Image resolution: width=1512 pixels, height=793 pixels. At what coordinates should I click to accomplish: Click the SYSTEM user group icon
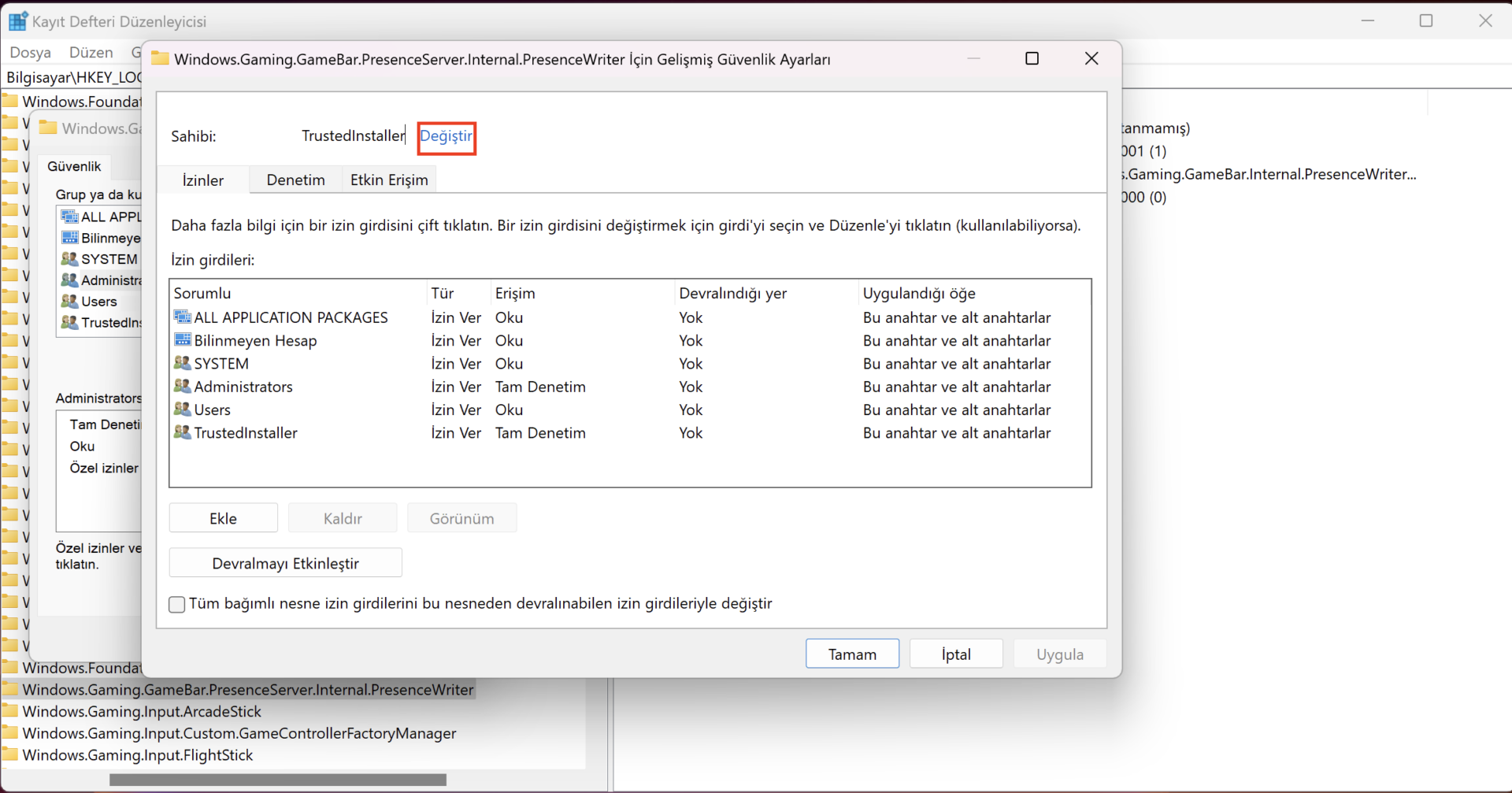(x=183, y=363)
